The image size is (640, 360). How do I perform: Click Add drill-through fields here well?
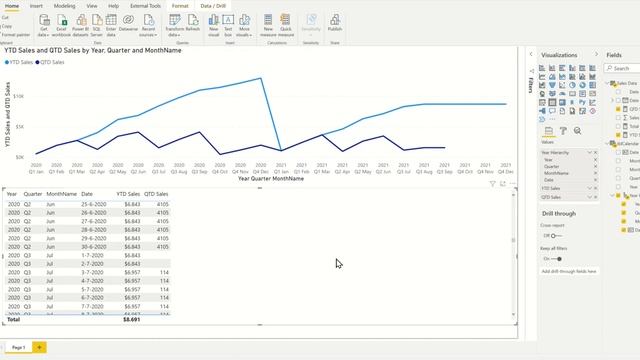pos(569,271)
